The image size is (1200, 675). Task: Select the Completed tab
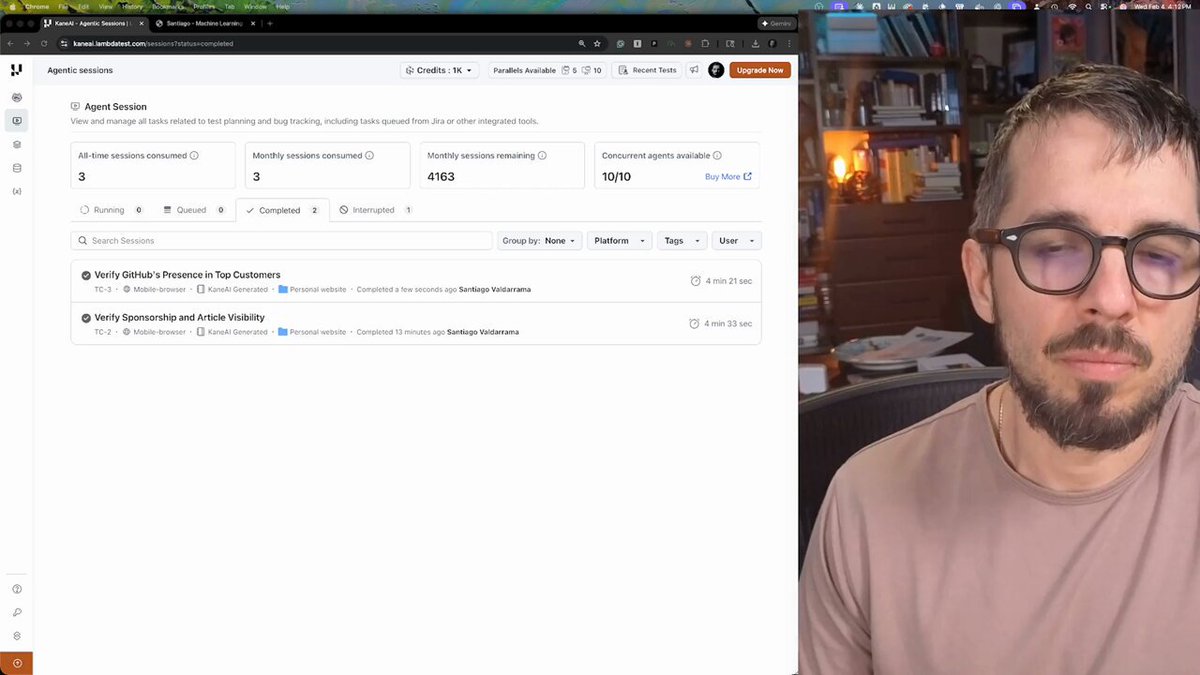click(282, 210)
